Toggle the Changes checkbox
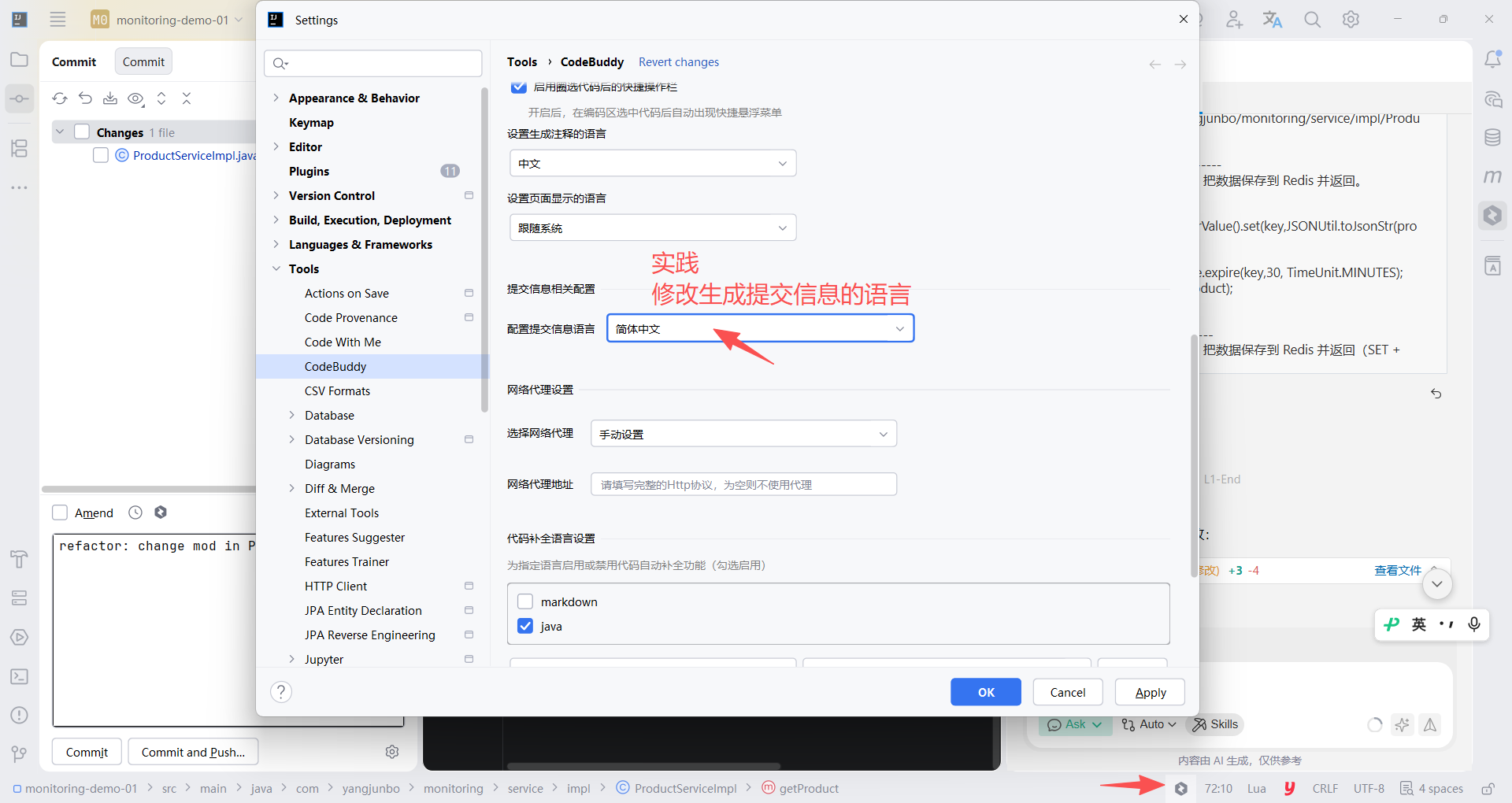This screenshot has height=803, width=1512. pos(82,131)
